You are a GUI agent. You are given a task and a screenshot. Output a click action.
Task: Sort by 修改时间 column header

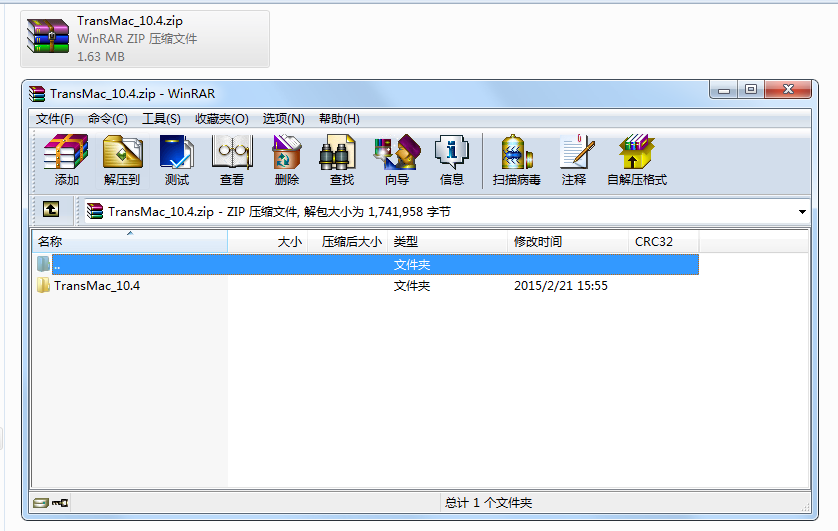(x=568, y=241)
